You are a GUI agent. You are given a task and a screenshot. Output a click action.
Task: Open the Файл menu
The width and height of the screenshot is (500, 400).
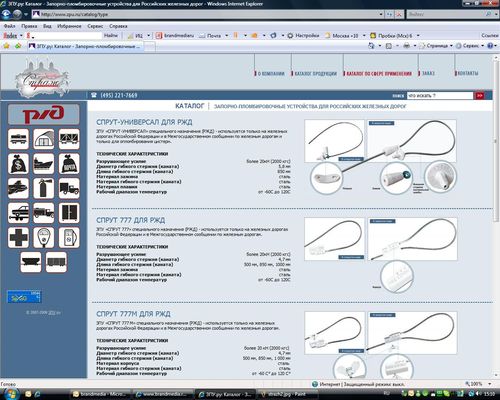9,26
